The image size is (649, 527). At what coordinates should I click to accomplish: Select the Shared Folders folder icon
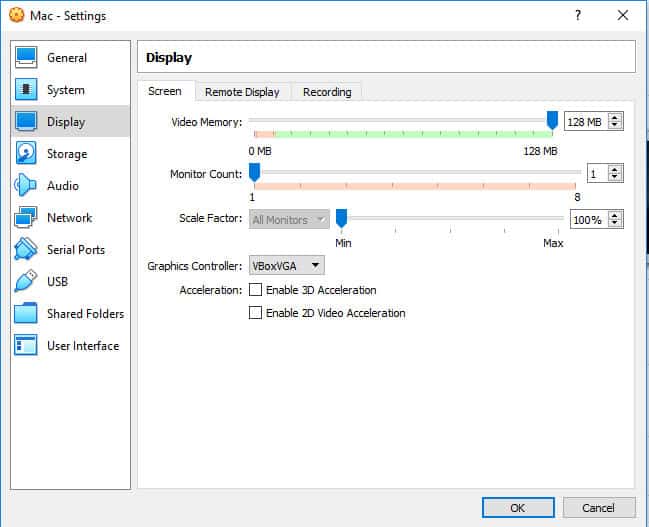pos(26,313)
